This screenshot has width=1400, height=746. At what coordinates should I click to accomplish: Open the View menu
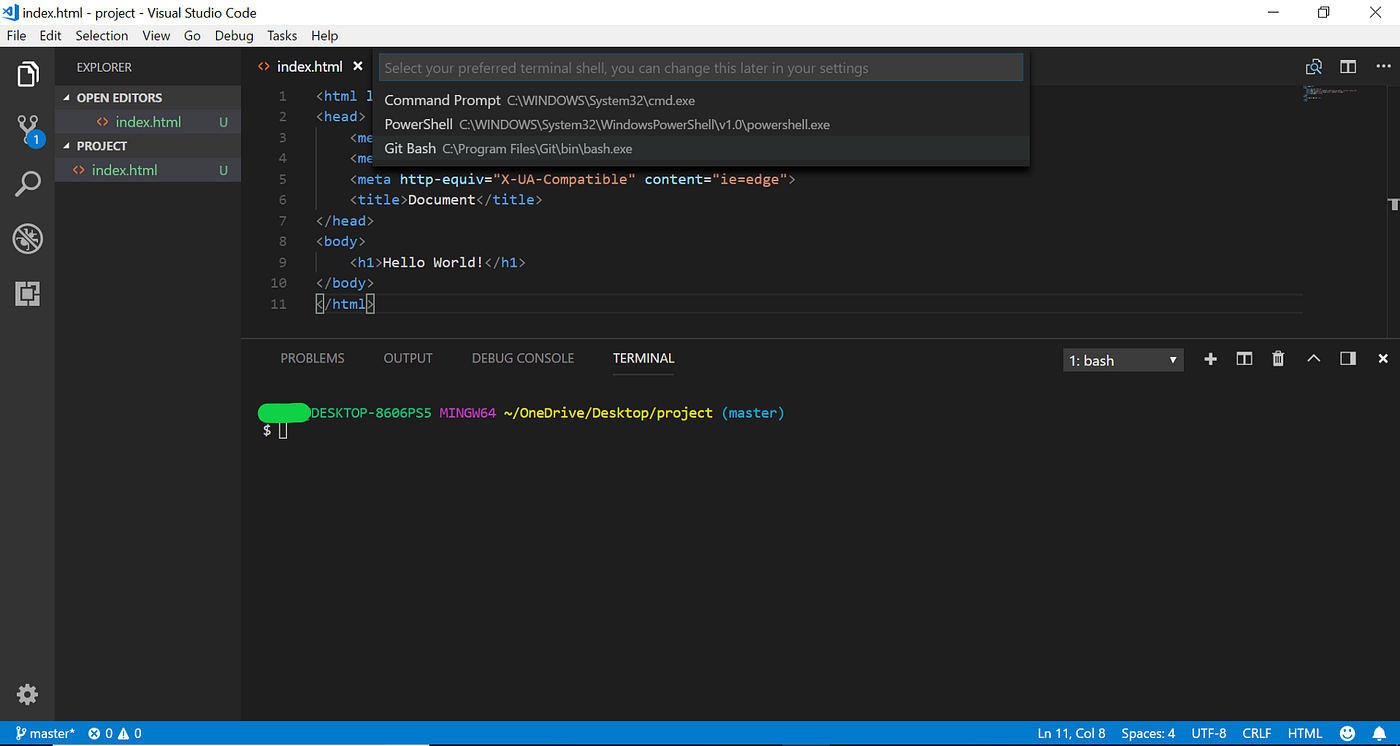(156, 35)
